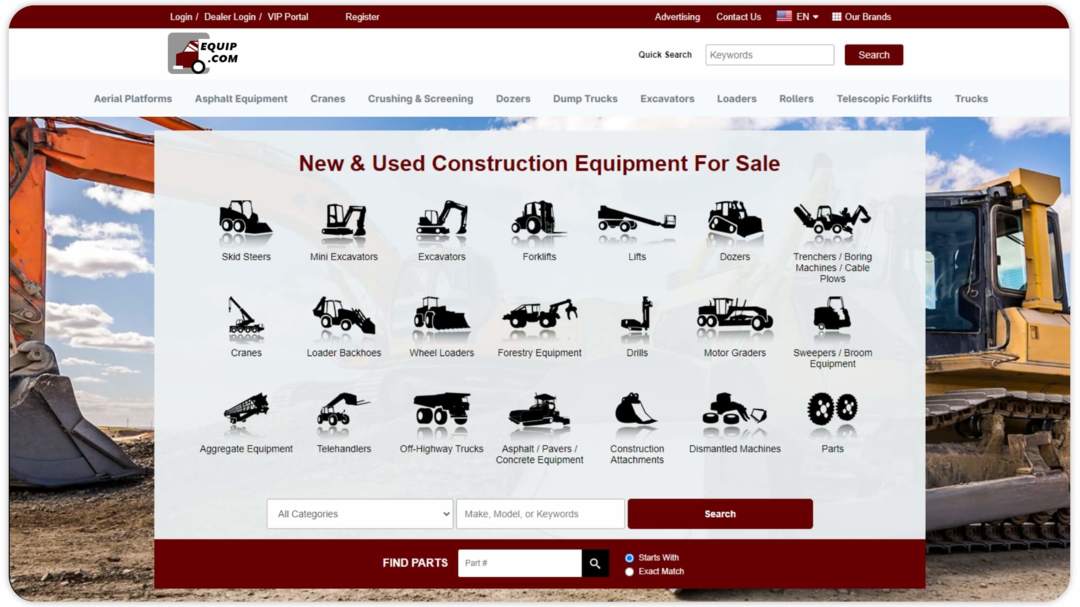Viewport: 1080px width, 607px height.
Task: Open the Loaders nav item
Action: tap(736, 99)
